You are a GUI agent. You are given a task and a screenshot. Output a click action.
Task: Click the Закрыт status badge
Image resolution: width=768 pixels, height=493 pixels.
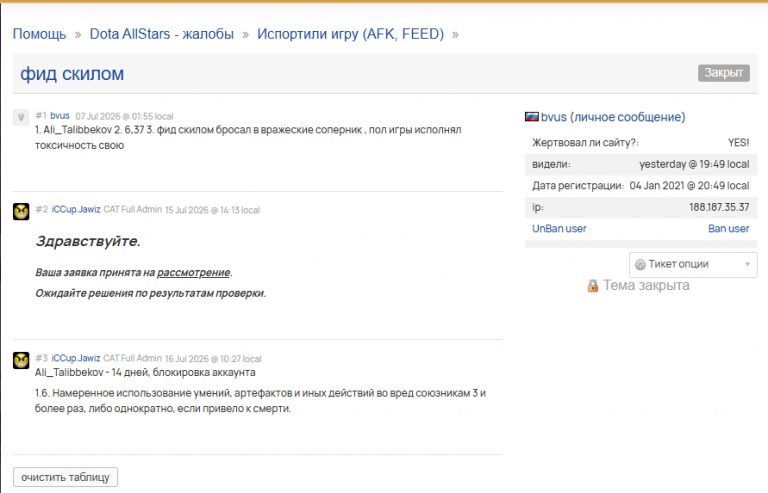click(x=723, y=73)
